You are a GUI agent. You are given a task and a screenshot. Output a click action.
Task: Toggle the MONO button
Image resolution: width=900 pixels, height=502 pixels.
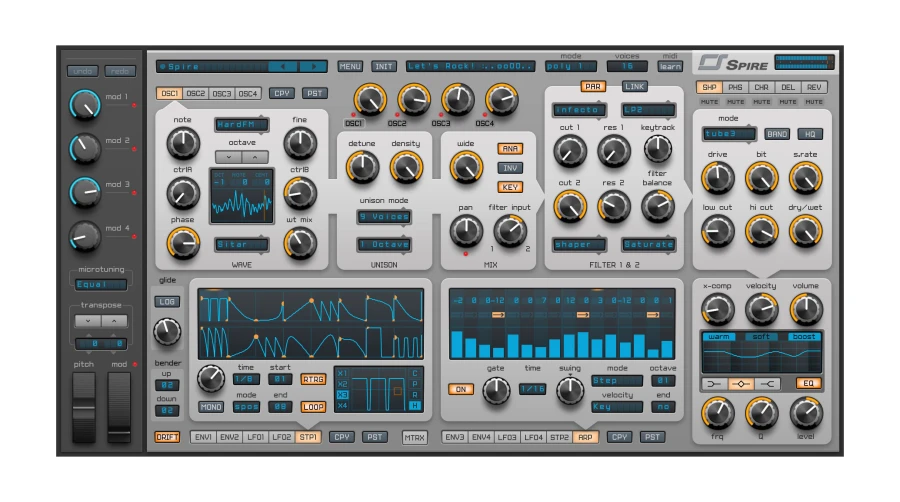[x=211, y=407]
